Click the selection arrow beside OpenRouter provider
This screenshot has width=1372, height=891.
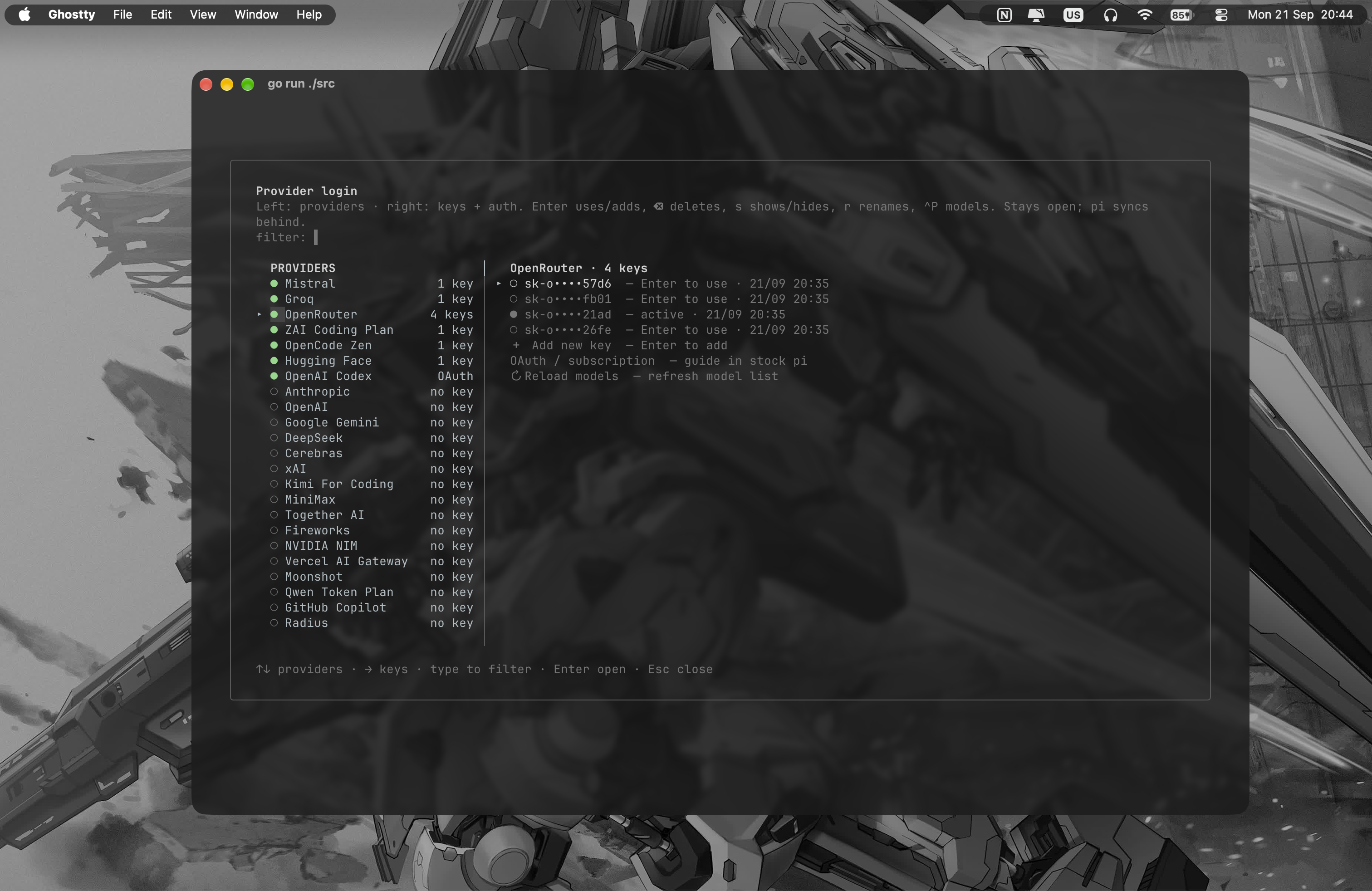260,314
